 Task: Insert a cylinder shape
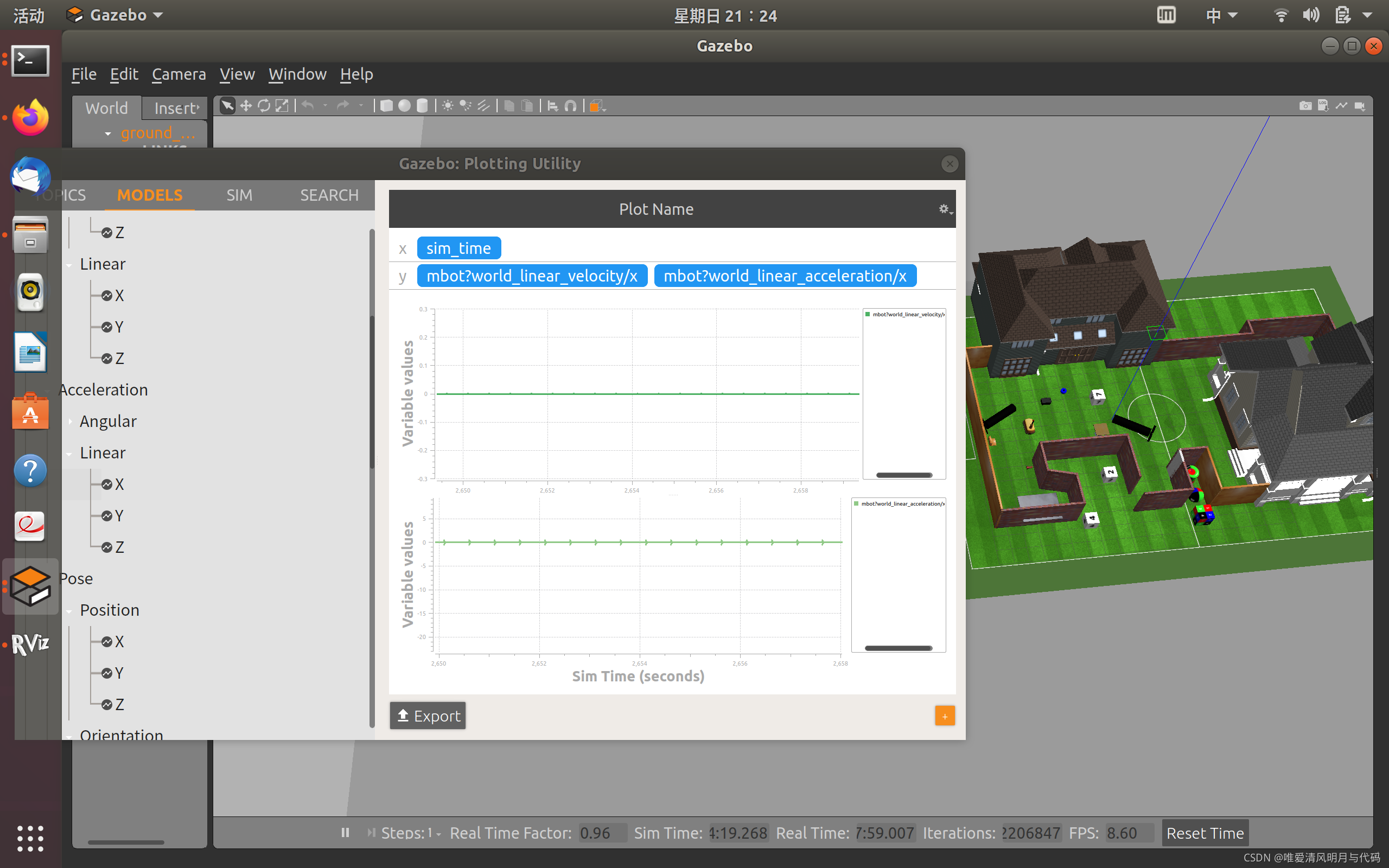[423, 106]
